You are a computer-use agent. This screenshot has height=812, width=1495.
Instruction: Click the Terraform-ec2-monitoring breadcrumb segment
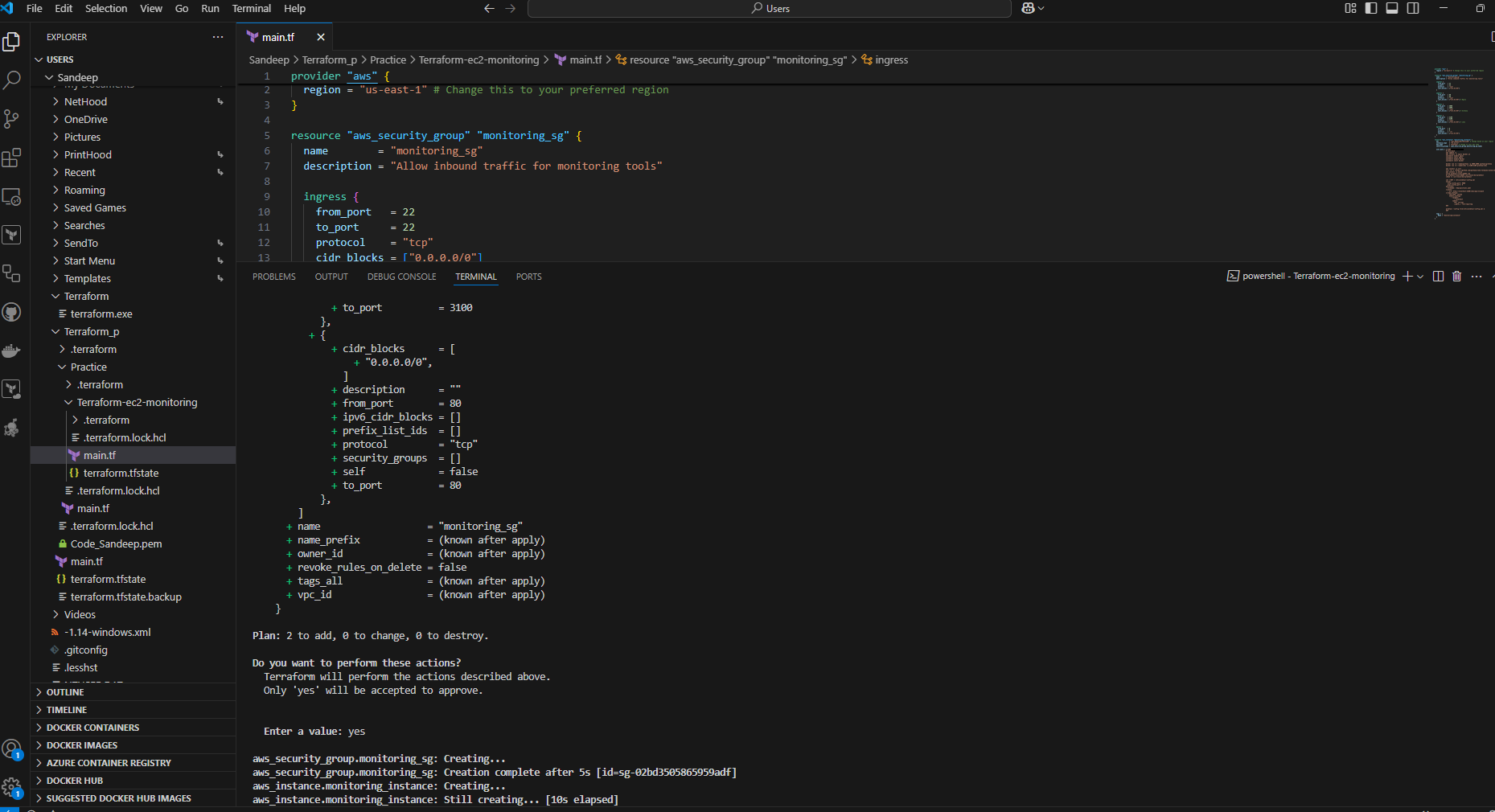click(478, 60)
